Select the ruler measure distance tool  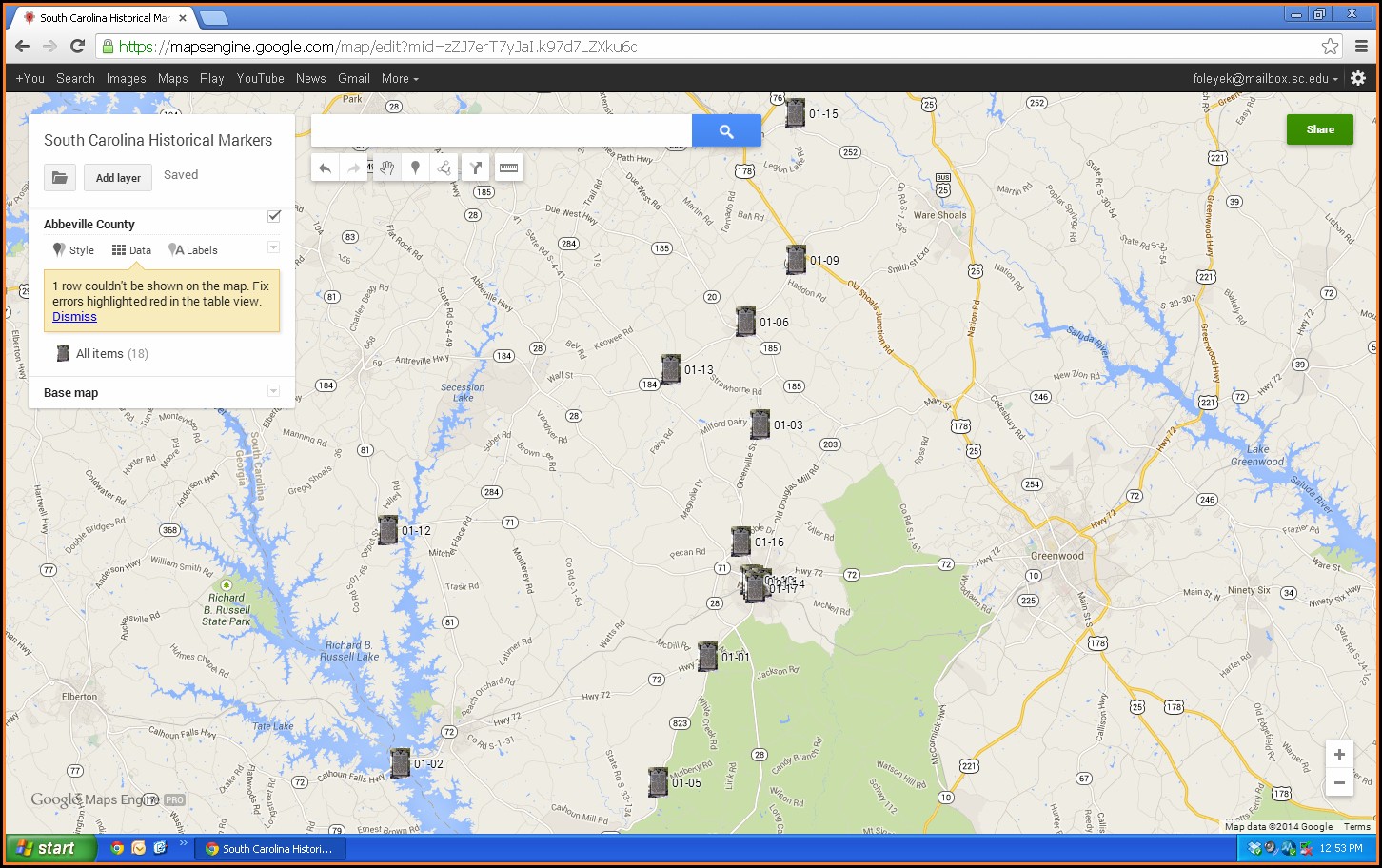click(x=508, y=168)
